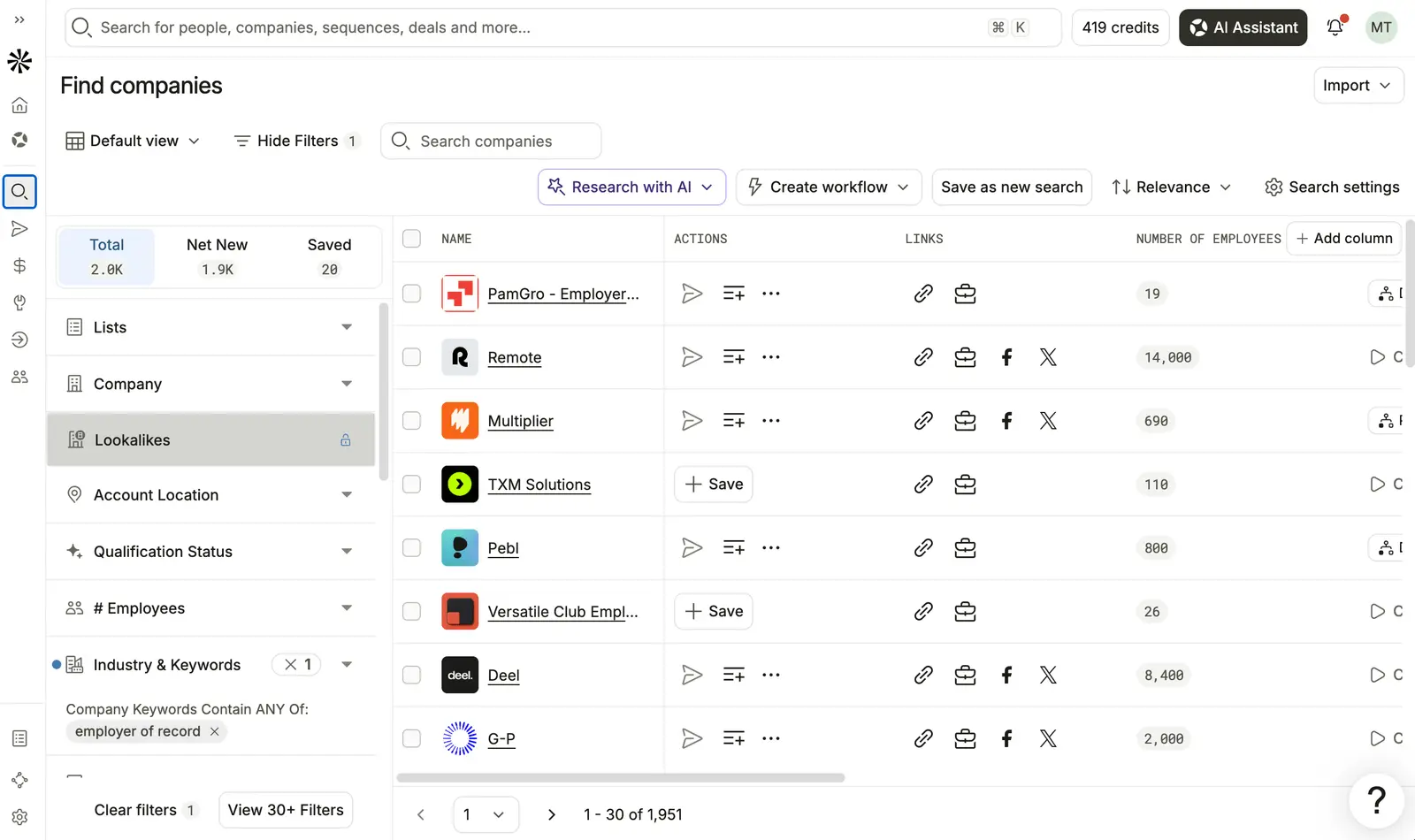
Task: Open the Deals dollar sidebar icon
Action: pyautogui.click(x=19, y=266)
